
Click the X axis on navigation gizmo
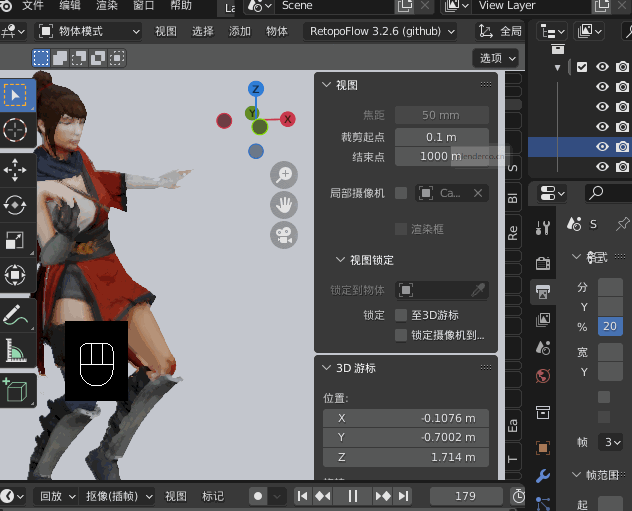tap(287, 119)
